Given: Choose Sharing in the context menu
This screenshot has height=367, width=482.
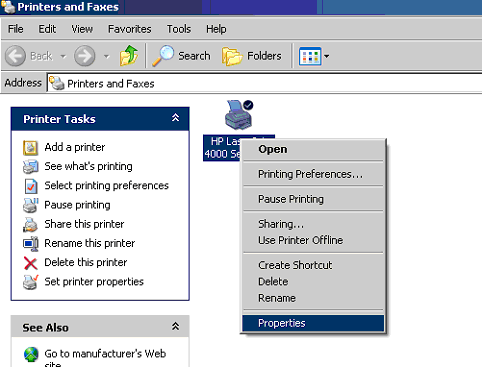Looking at the screenshot, I should point(313,224).
